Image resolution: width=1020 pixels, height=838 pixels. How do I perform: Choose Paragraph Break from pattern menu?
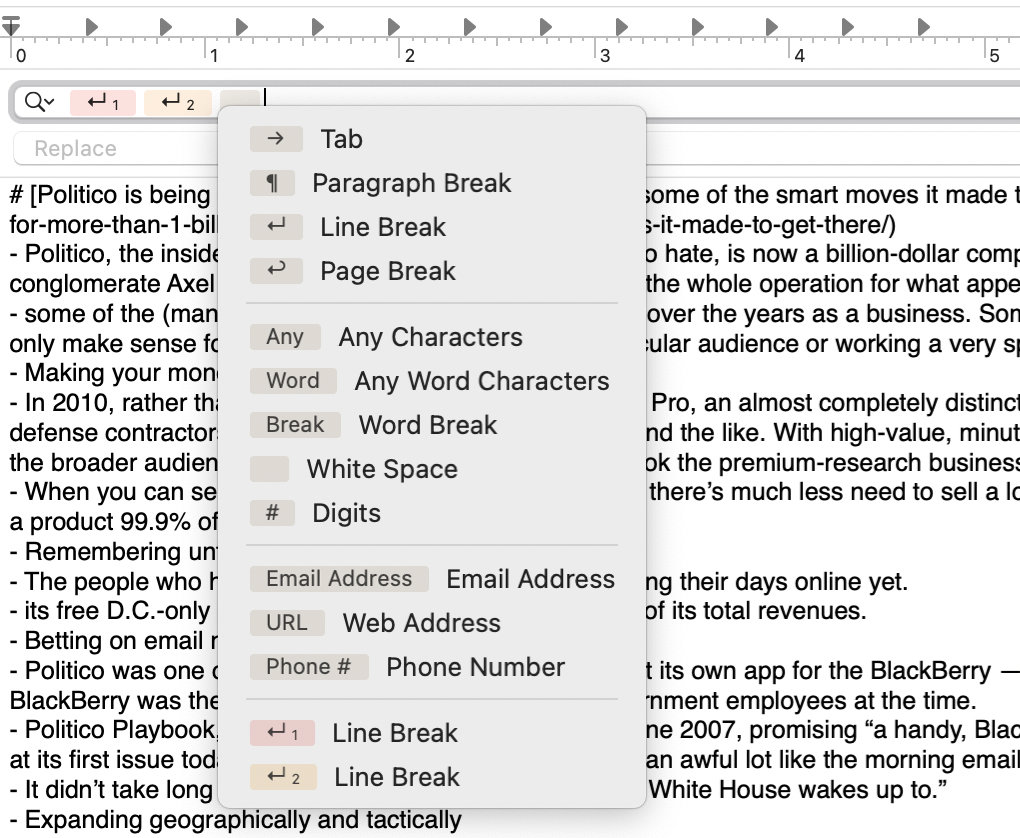(x=410, y=183)
